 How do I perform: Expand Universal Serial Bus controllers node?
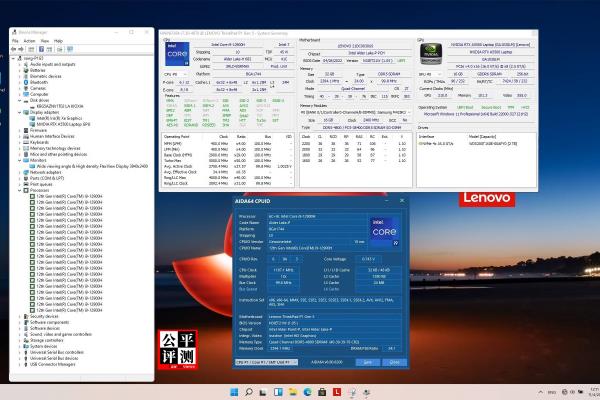[x=20, y=352]
